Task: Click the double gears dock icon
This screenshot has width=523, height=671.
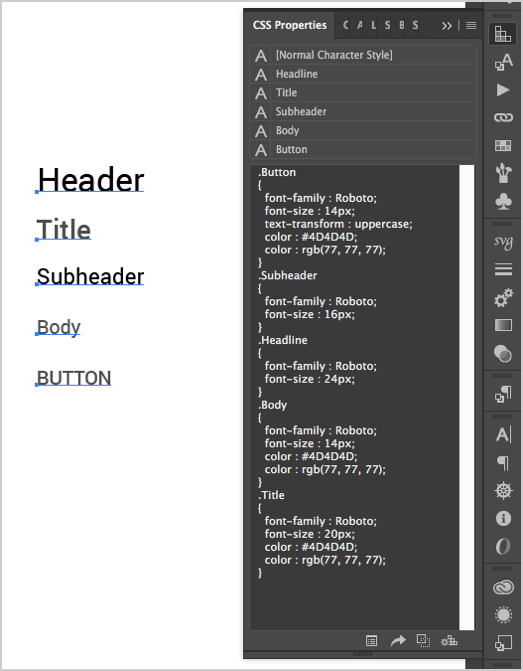Action: coord(503,297)
